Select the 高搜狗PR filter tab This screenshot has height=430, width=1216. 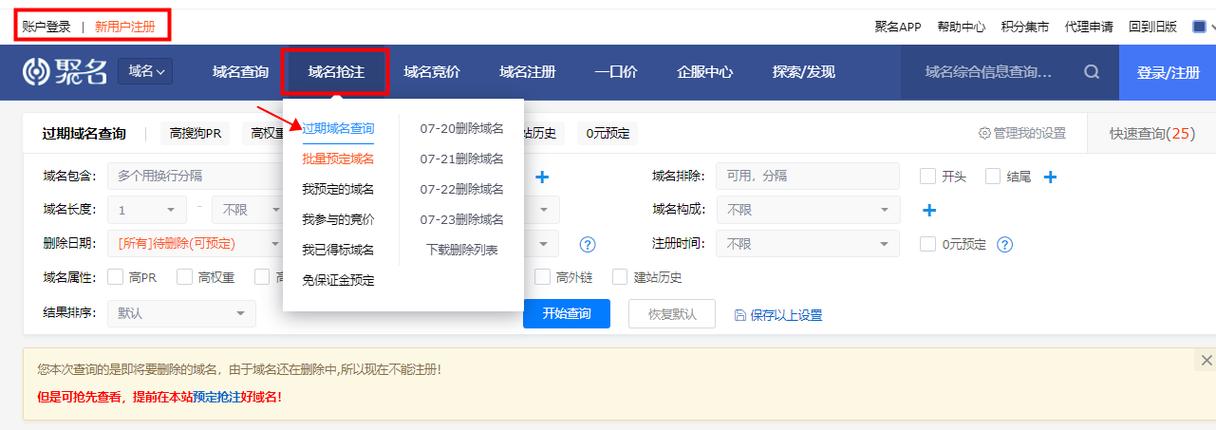194,133
